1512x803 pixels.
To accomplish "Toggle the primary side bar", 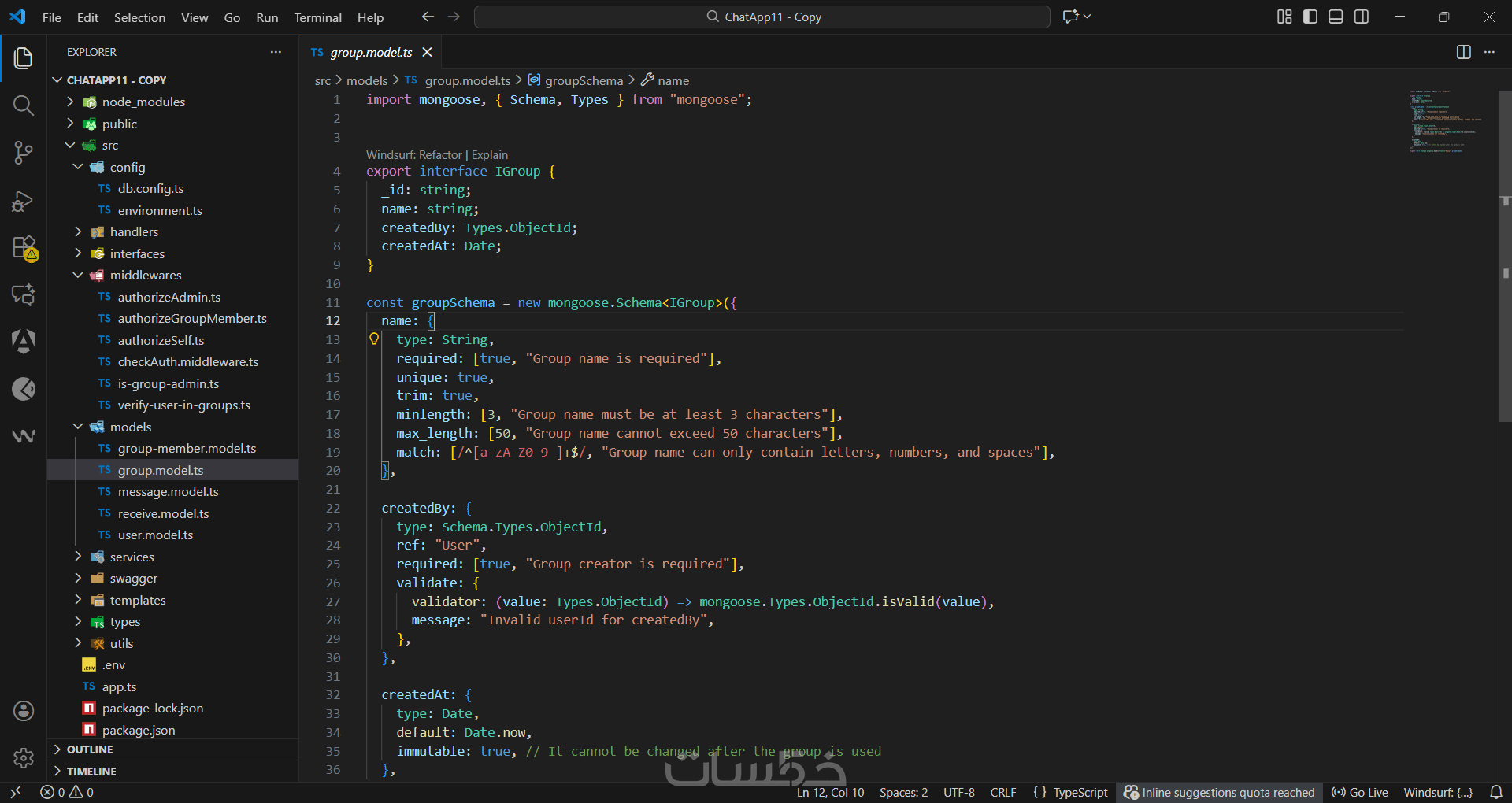I will point(1310,17).
